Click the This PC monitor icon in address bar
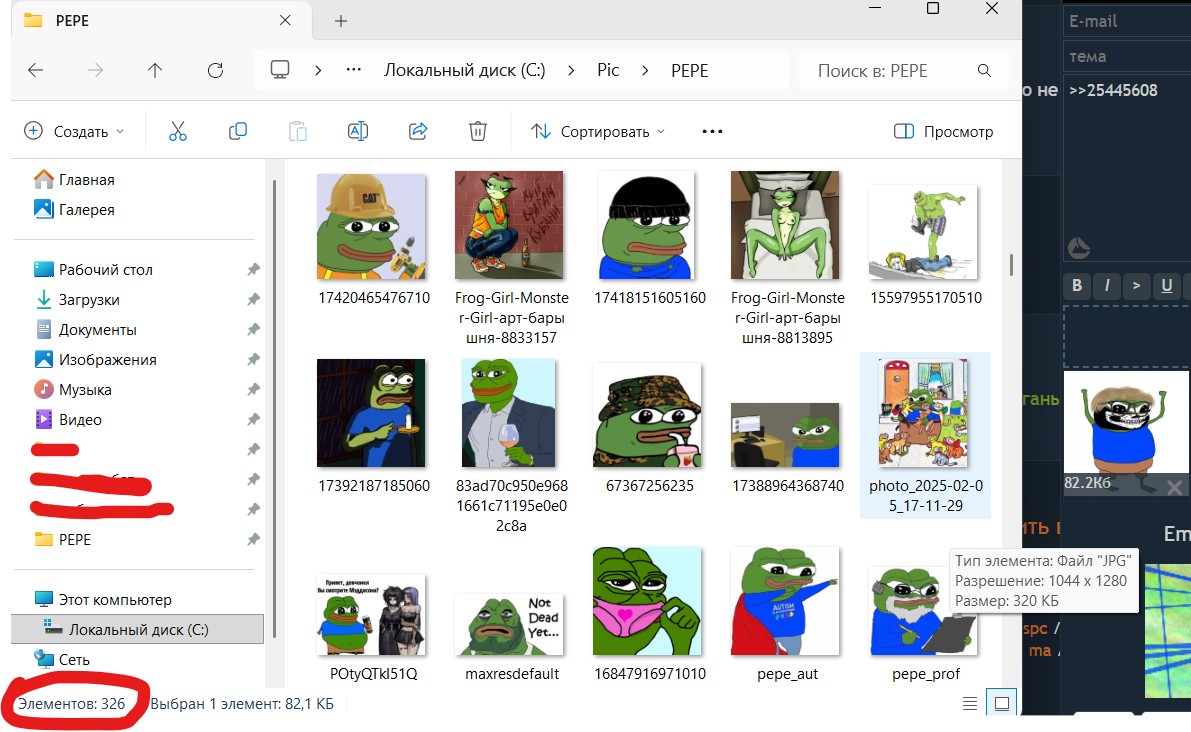 pyautogui.click(x=280, y=70)
